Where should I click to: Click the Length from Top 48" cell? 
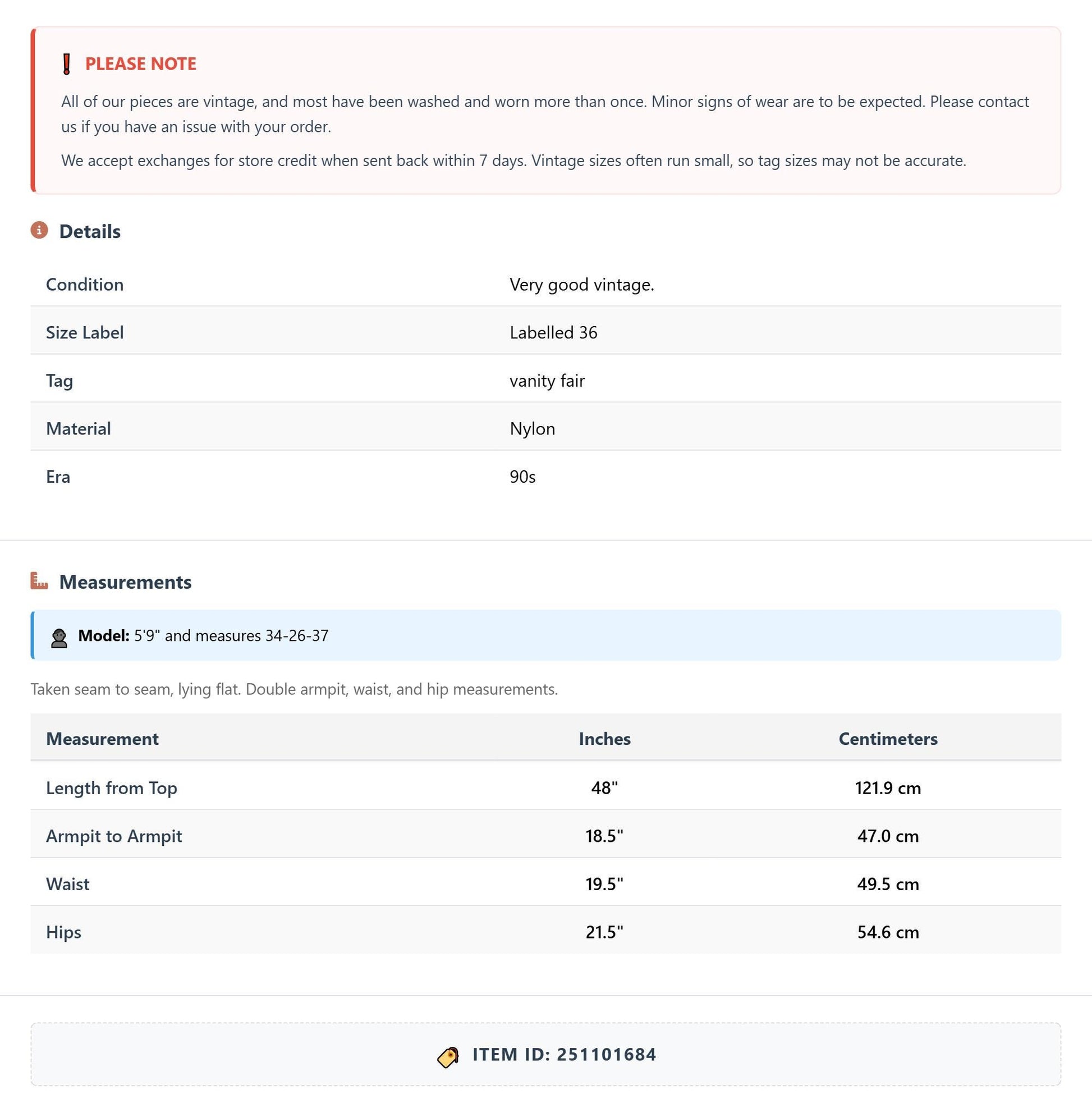click(x=604, y=787)
